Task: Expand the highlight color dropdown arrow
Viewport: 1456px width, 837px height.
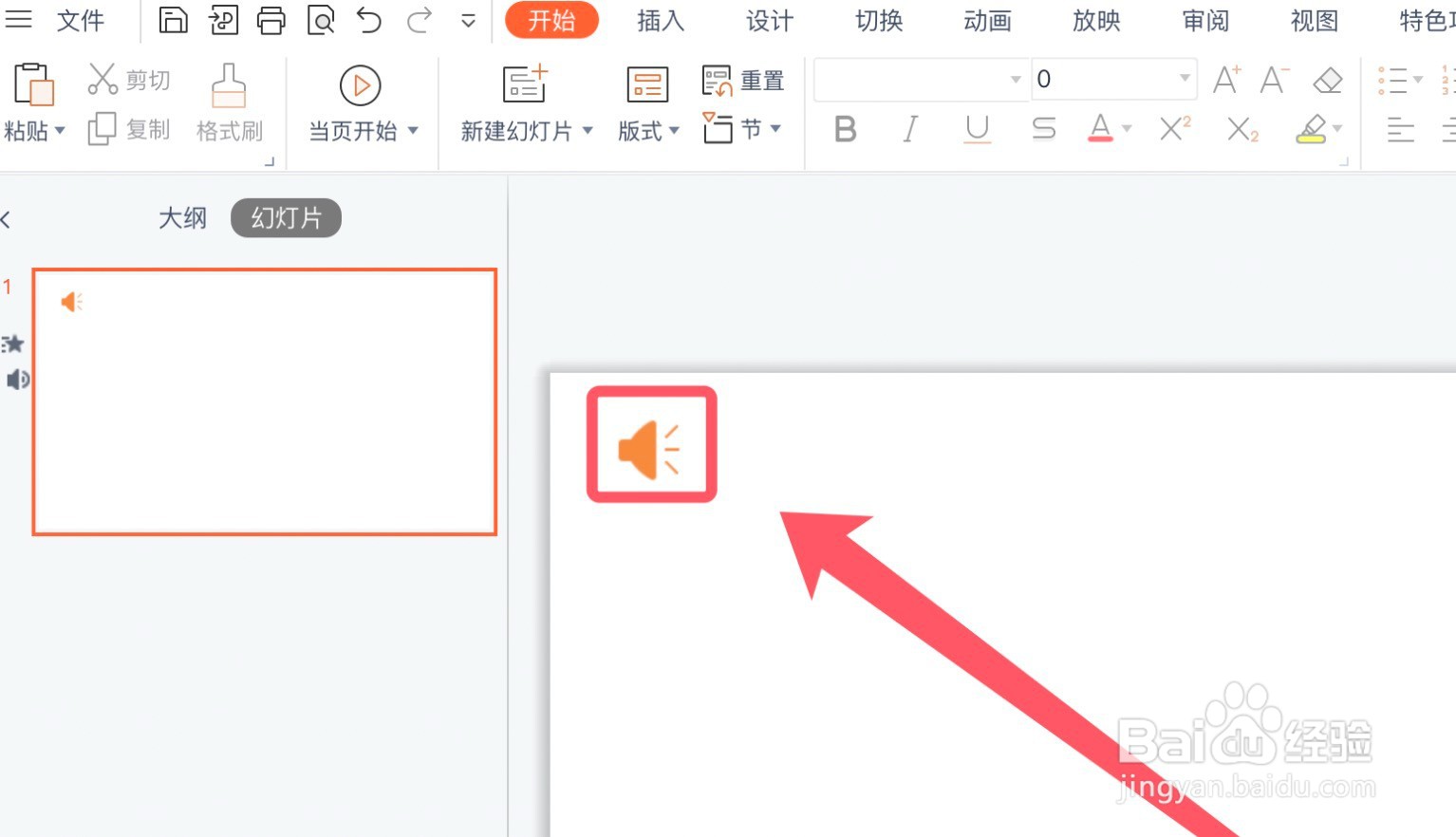Action: click(x=1337, y=128)
